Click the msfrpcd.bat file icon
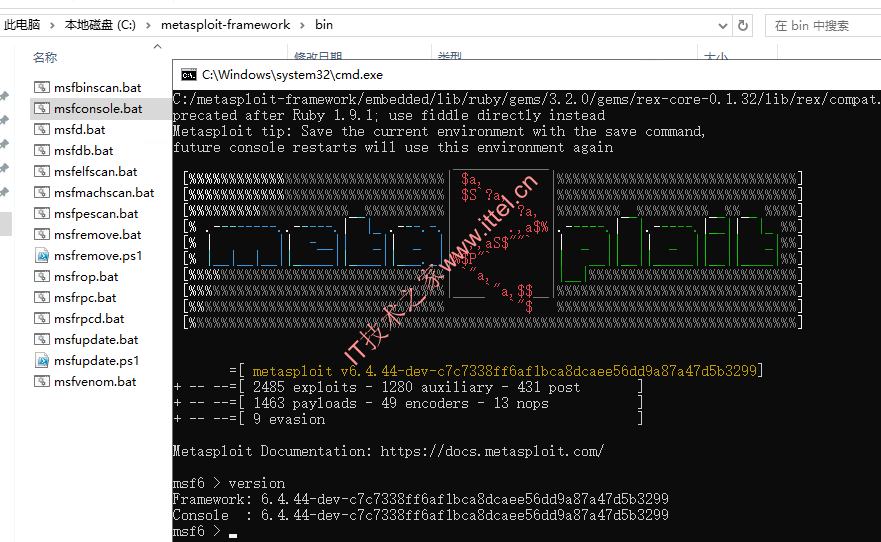 (x=42, y=318)
